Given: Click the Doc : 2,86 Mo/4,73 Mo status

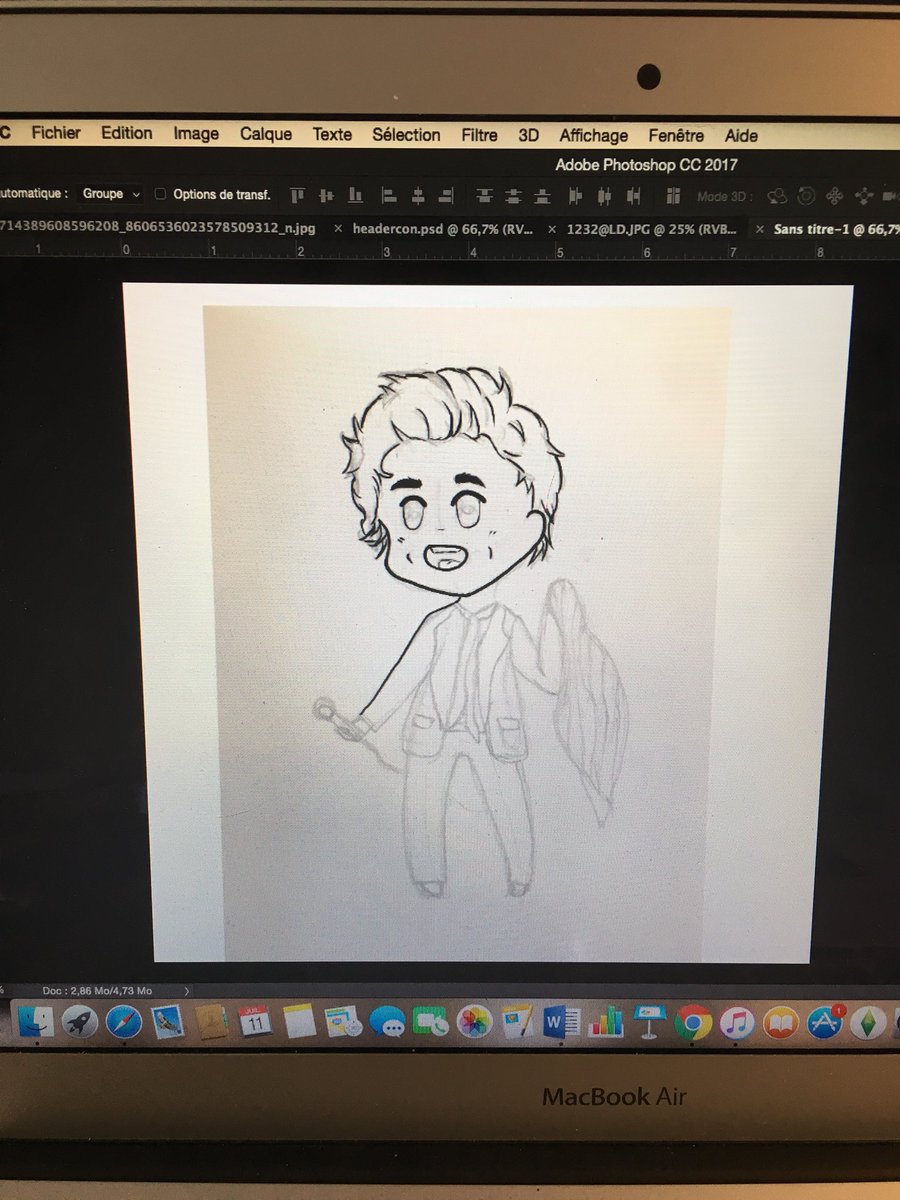Looking at the screenshot, I should 97,990.
